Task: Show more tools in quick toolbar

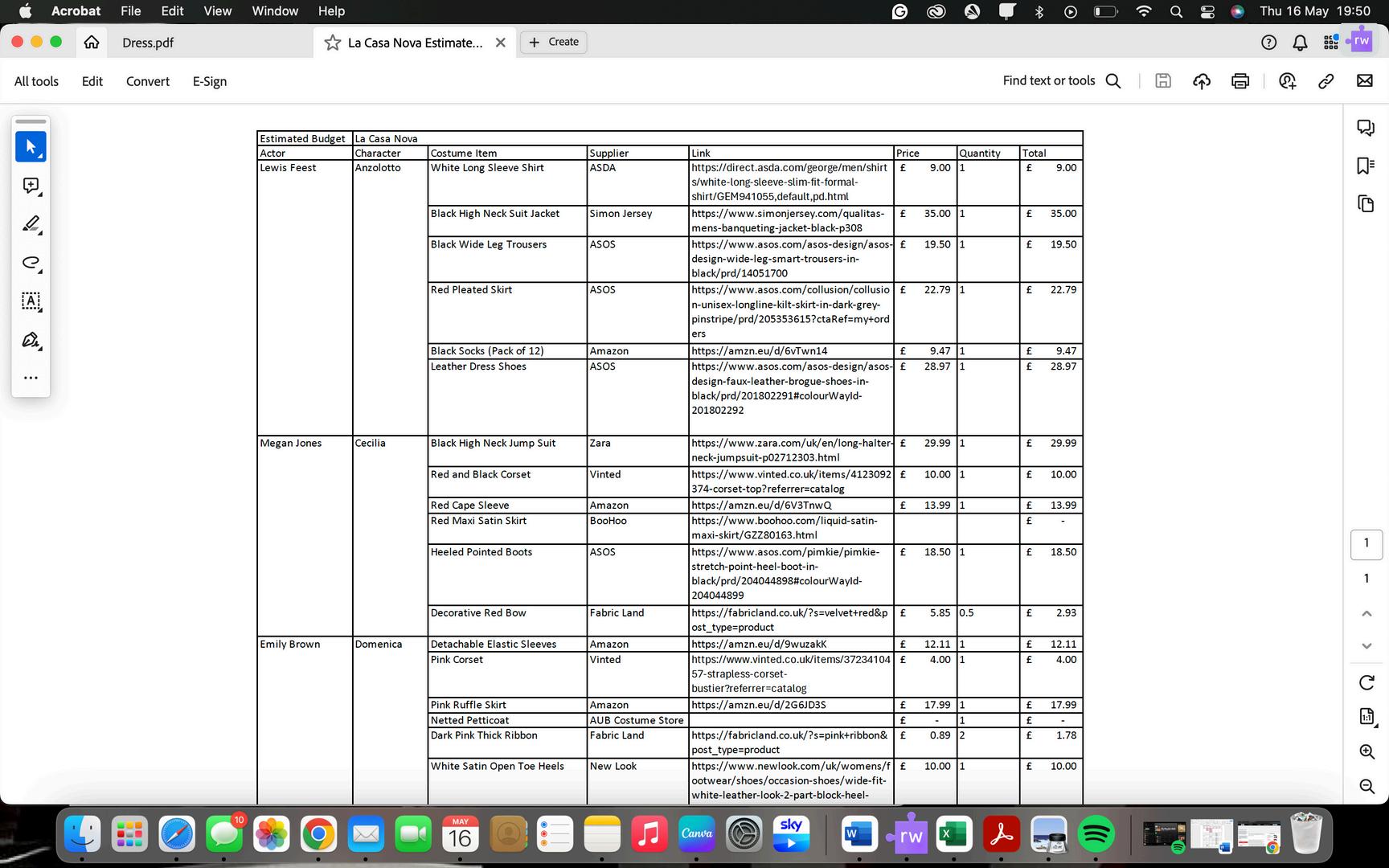Action: pos(31,378)
